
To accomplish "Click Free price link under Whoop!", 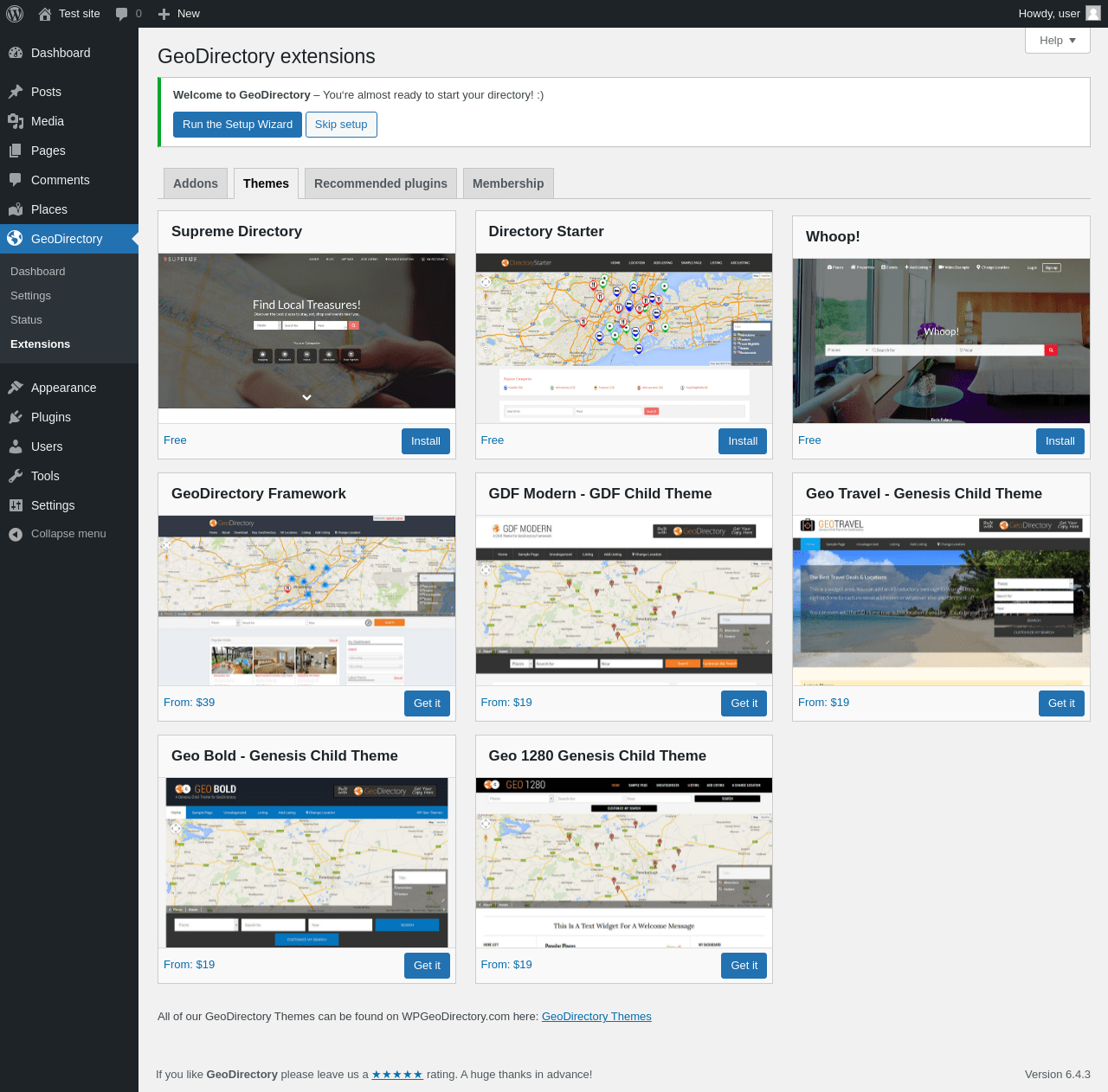I will pyautogui.click(x=809, y=440).
